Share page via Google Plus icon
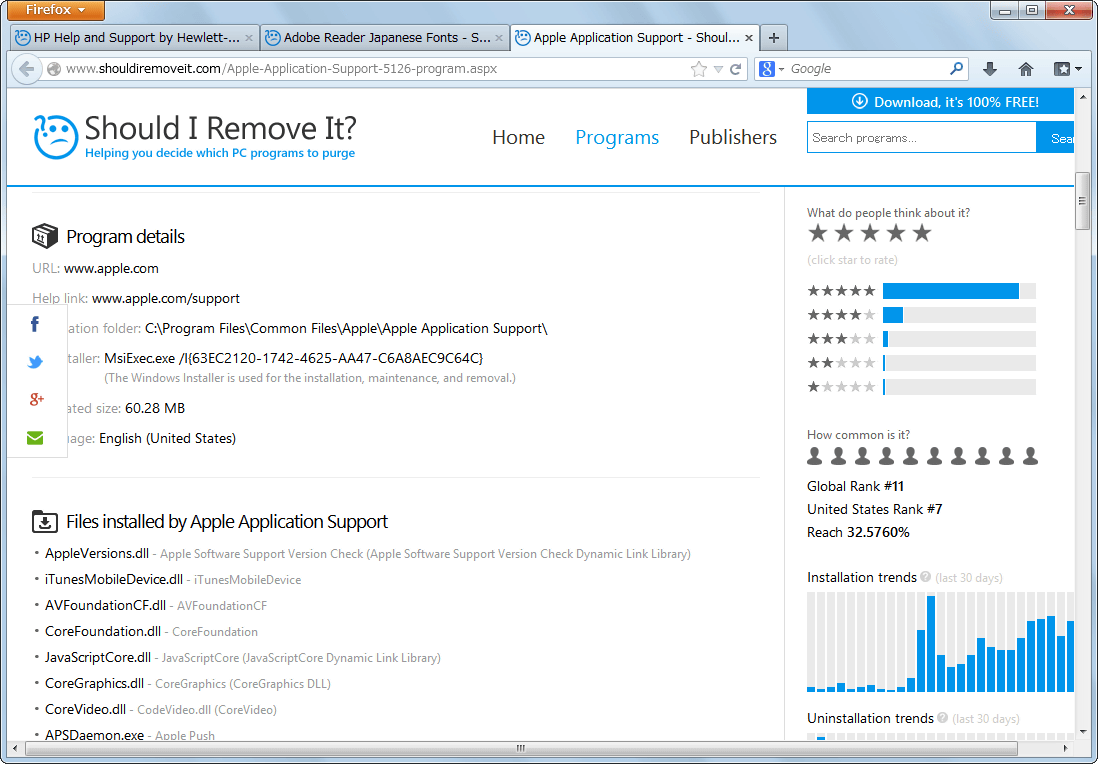1098x764 pixels. click(x=36, y=399)
